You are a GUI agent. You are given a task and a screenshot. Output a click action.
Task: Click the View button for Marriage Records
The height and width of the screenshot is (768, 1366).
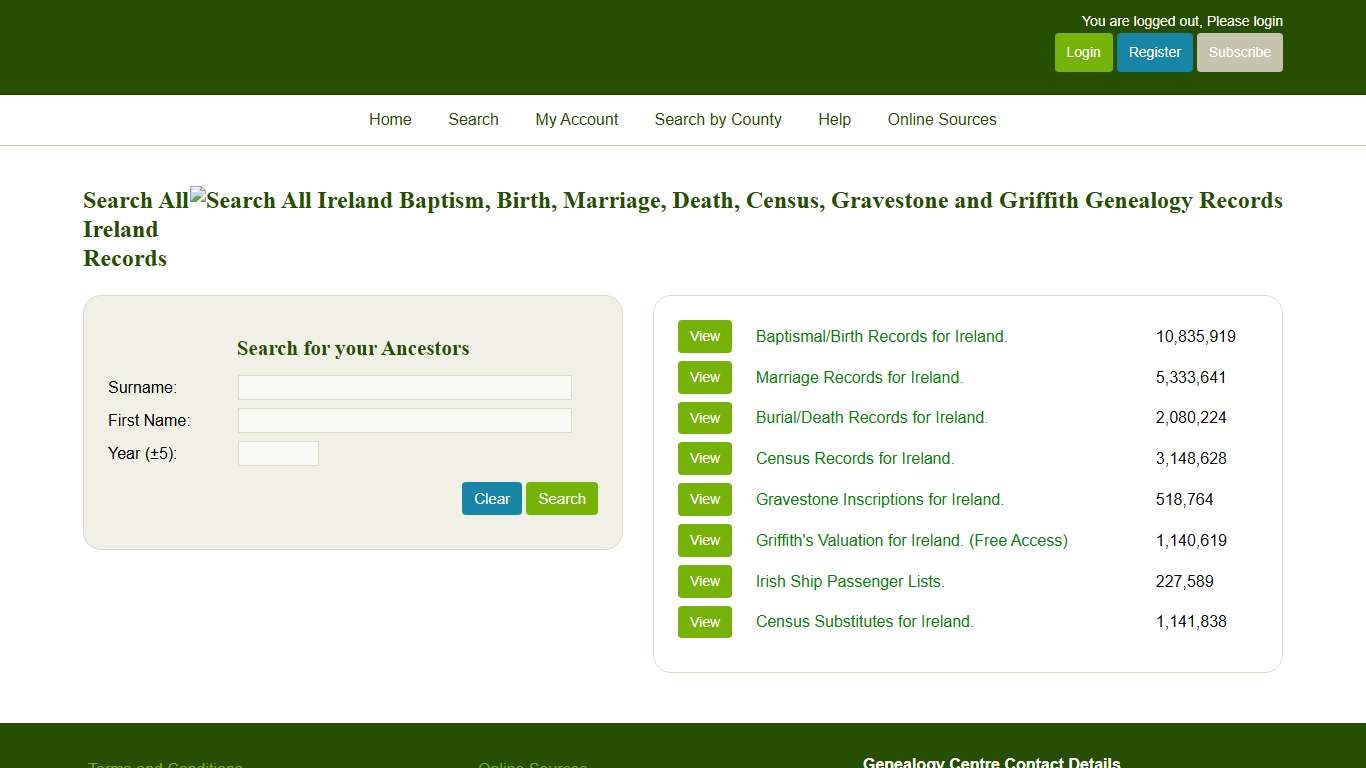click(x=704, y=377)
